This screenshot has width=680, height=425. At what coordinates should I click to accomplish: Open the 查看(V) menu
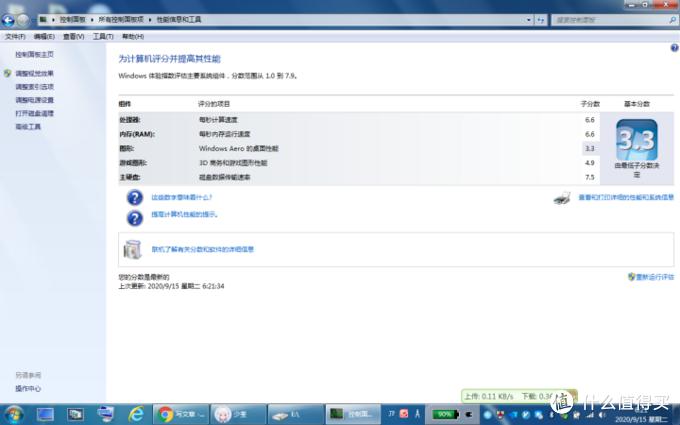pyautogui.click(x=74, y=36)
